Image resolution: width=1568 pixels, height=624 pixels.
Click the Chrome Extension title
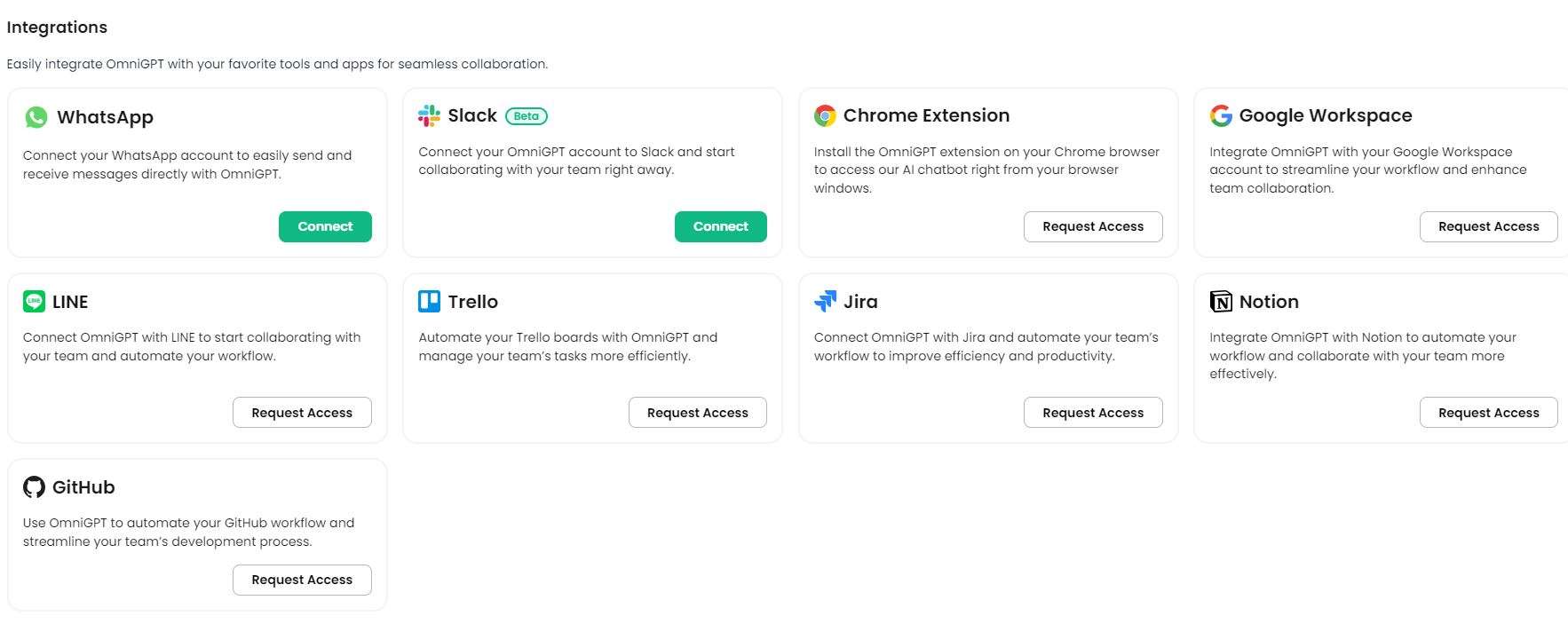[926, 115]
